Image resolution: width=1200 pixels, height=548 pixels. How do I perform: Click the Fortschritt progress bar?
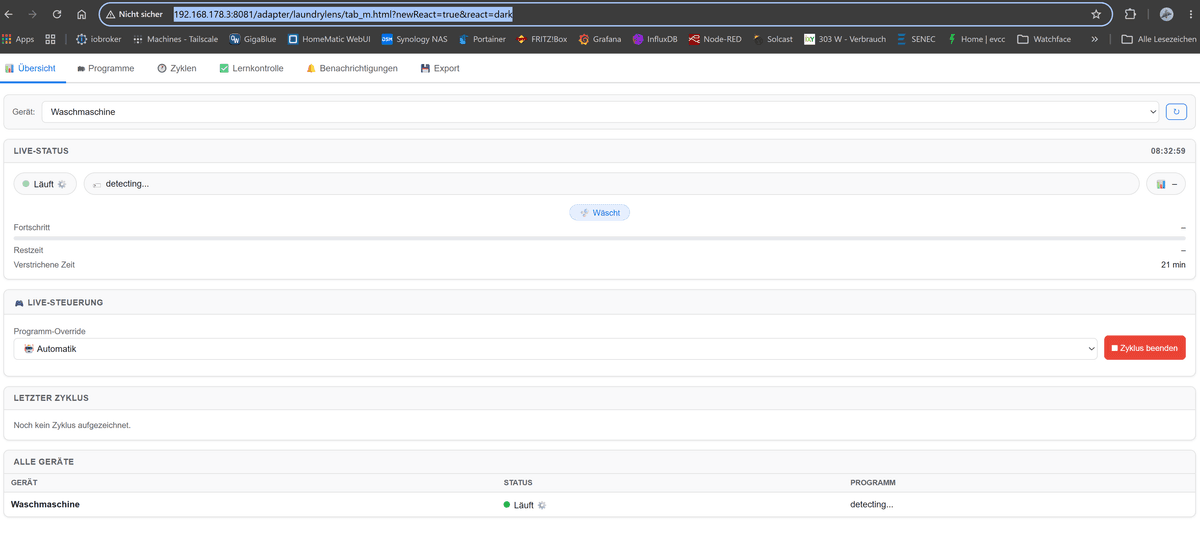click(x=600, y=238)
